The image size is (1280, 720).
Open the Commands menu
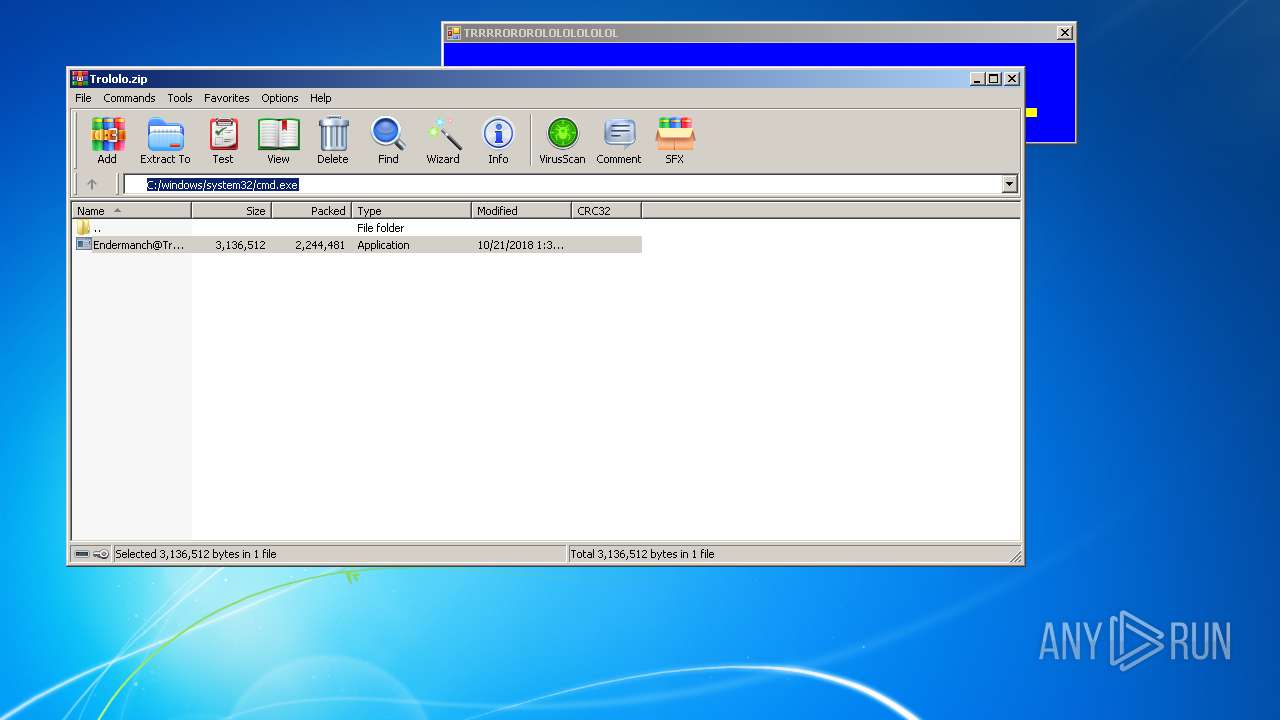pyautogui.click(x=129, y=98)
